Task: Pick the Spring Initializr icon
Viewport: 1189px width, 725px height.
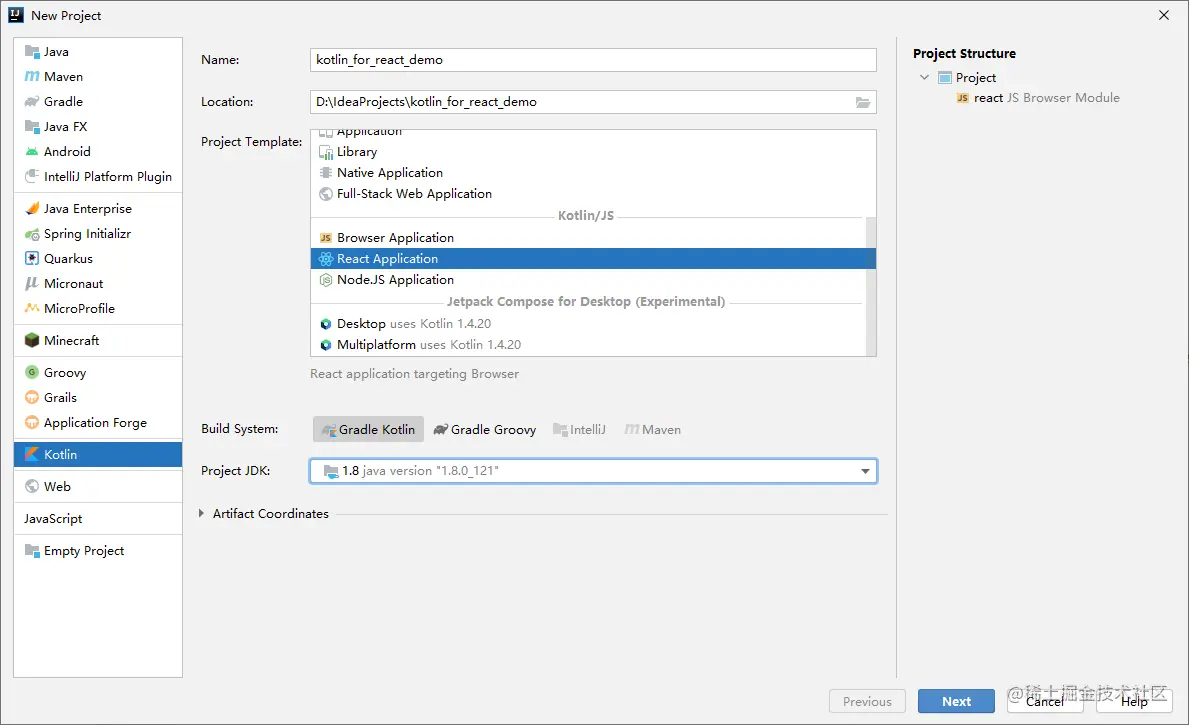Action: tap(32, 234)
